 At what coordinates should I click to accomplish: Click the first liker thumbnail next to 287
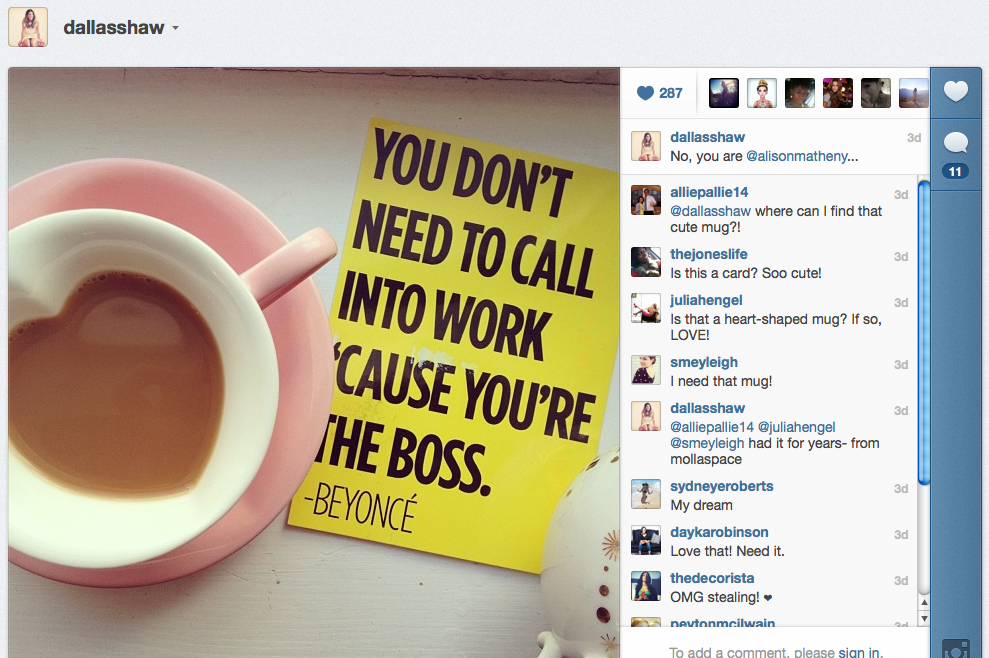(723, 93)
